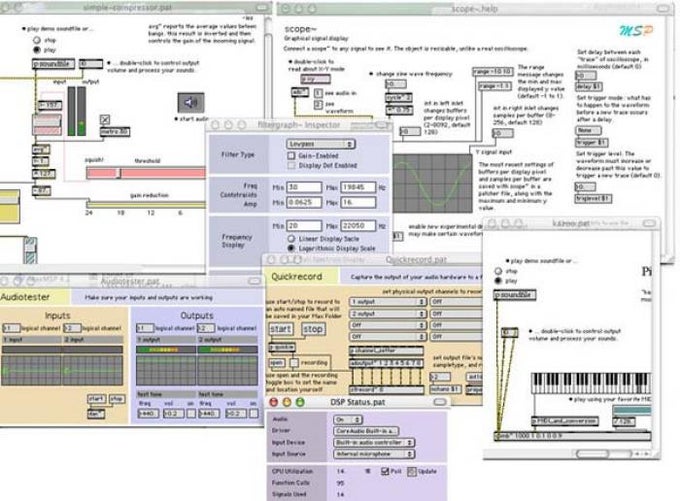
Task: Toggle the recording box in Quickrecord
Action: tap(294, 363)
